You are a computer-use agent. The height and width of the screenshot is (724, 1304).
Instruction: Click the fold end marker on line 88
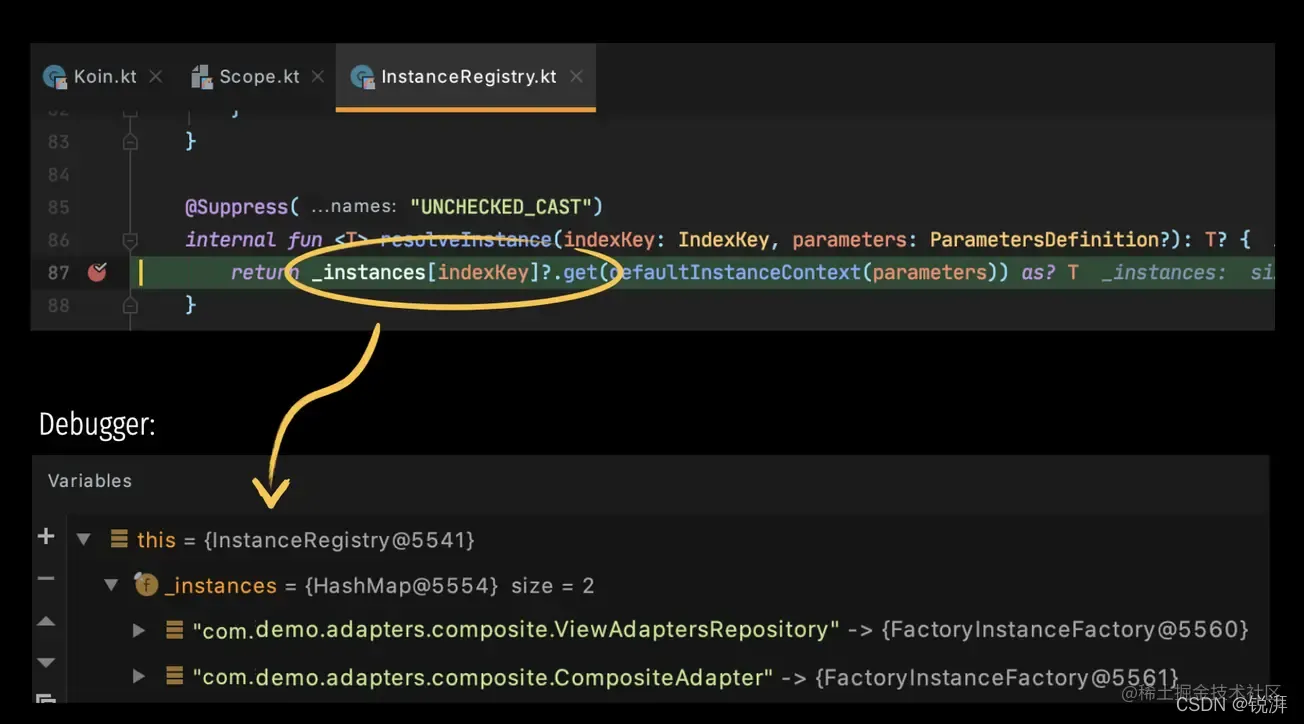click(130, 304)
